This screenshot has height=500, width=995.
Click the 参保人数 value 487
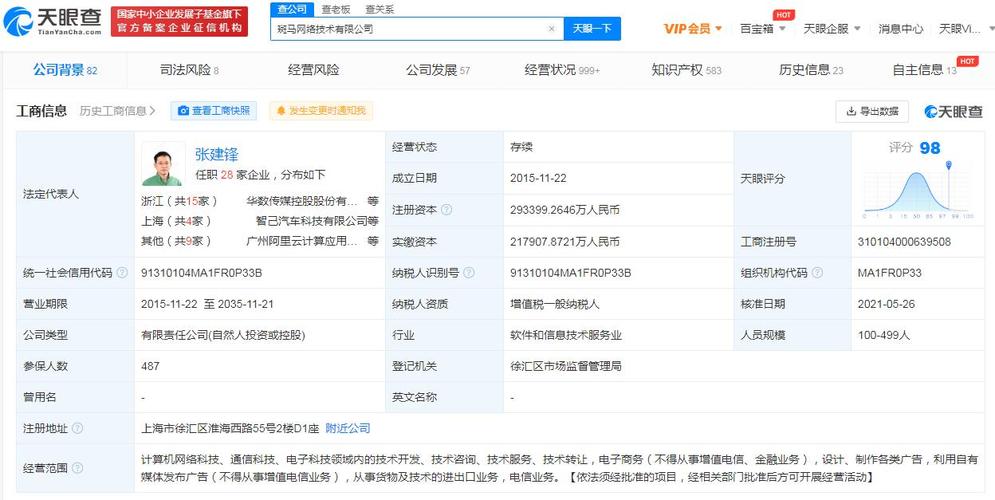coord(150,366)
